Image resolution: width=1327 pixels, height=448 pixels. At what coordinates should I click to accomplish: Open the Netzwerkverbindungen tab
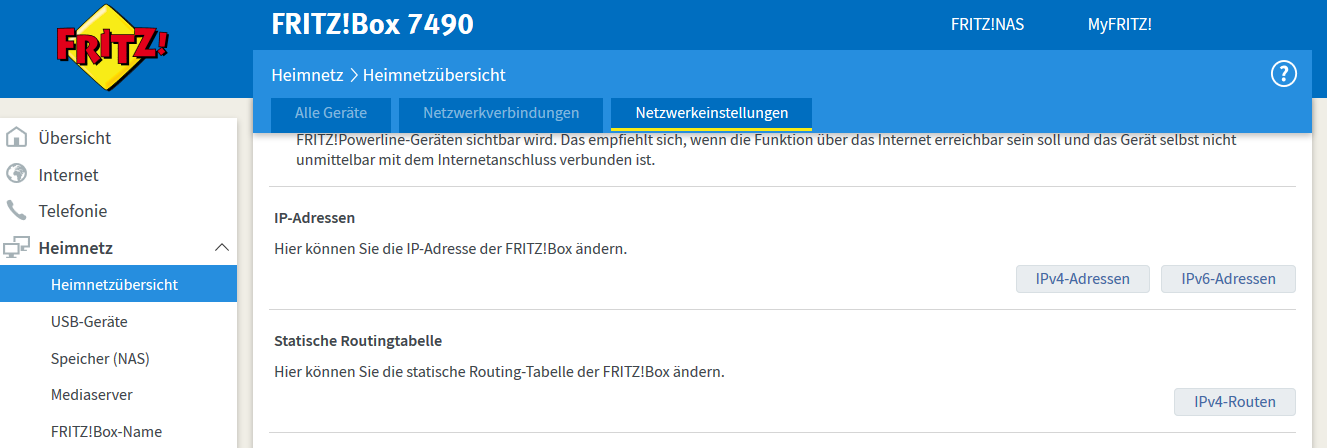[501, 113]
